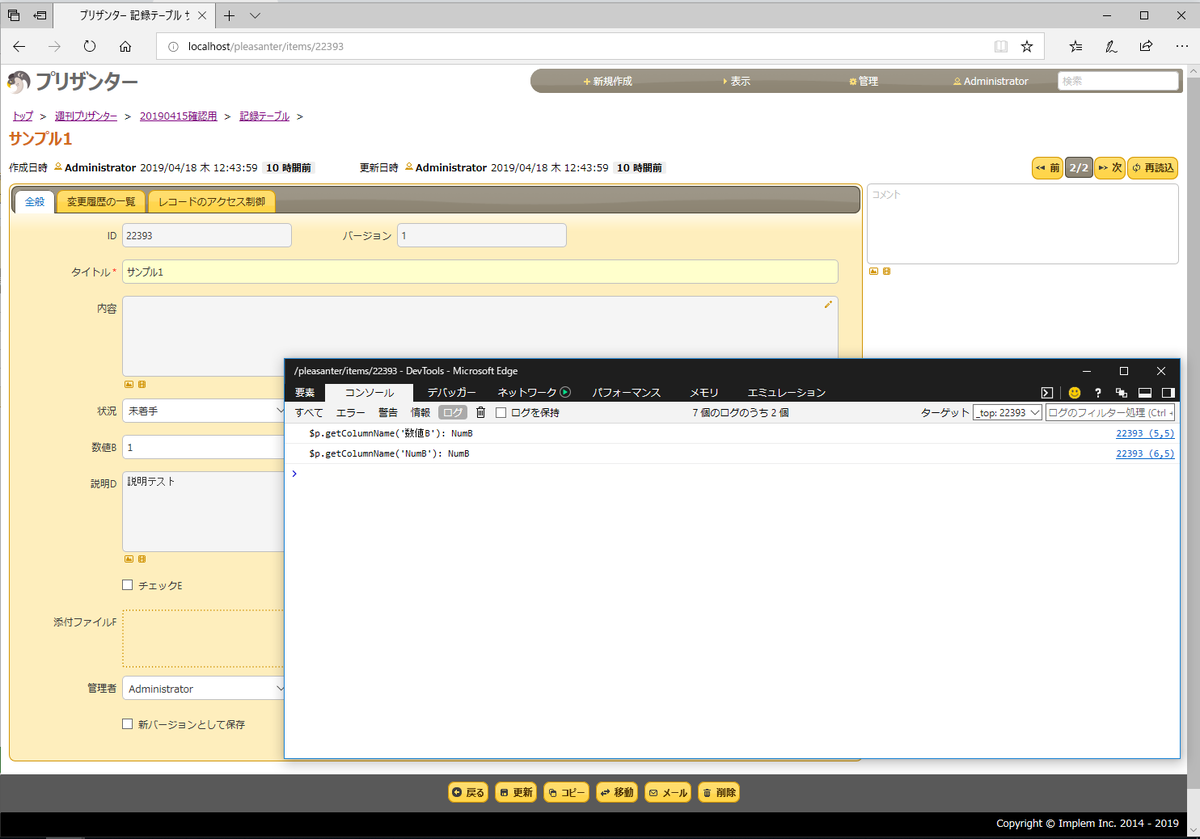Screen dimensions: 1200x839
Task: Toggle the ログ filter in console
Action: coord(453,412)
